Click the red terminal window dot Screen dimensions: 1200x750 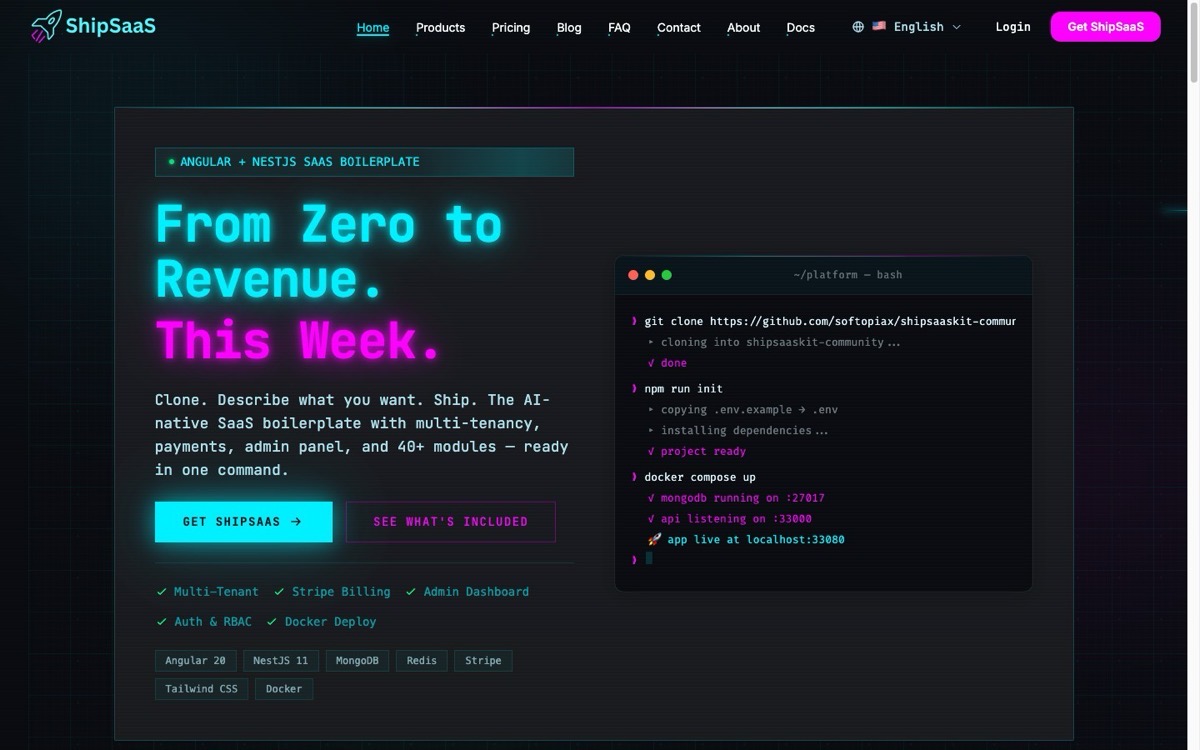(x=633, y=275)
